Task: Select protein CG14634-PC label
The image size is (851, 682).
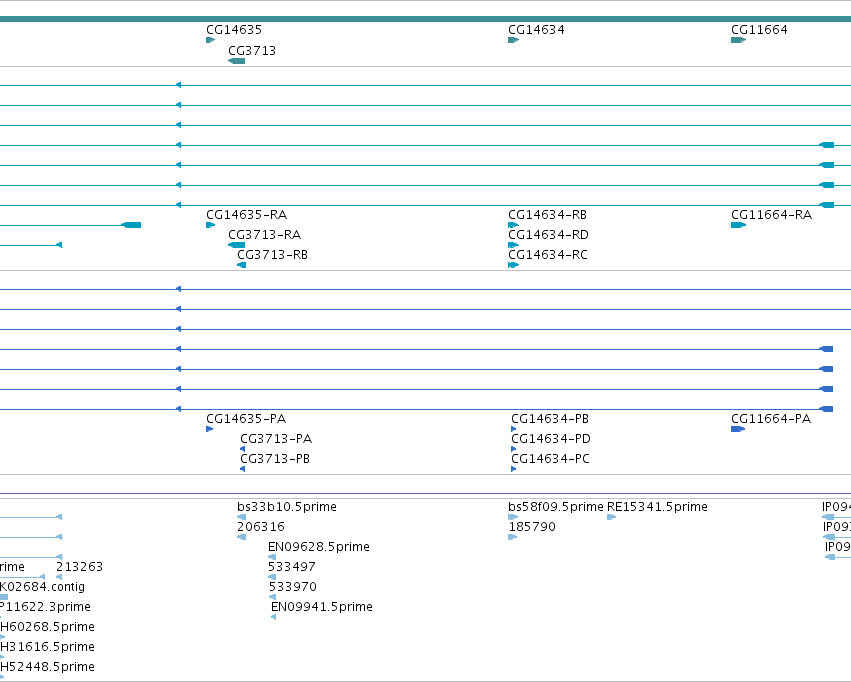Action: coord(550,459)
